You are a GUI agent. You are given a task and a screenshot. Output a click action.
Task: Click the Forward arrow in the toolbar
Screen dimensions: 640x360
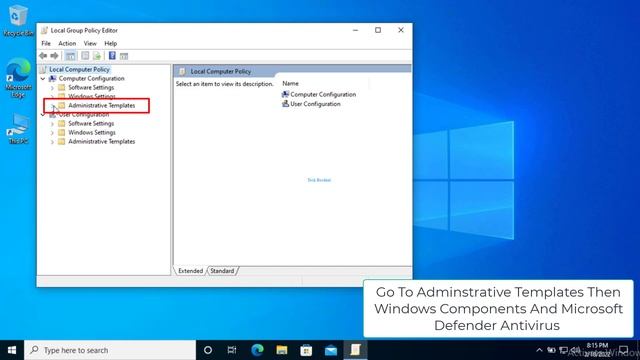pyautogui.click(x=54, y=56)
